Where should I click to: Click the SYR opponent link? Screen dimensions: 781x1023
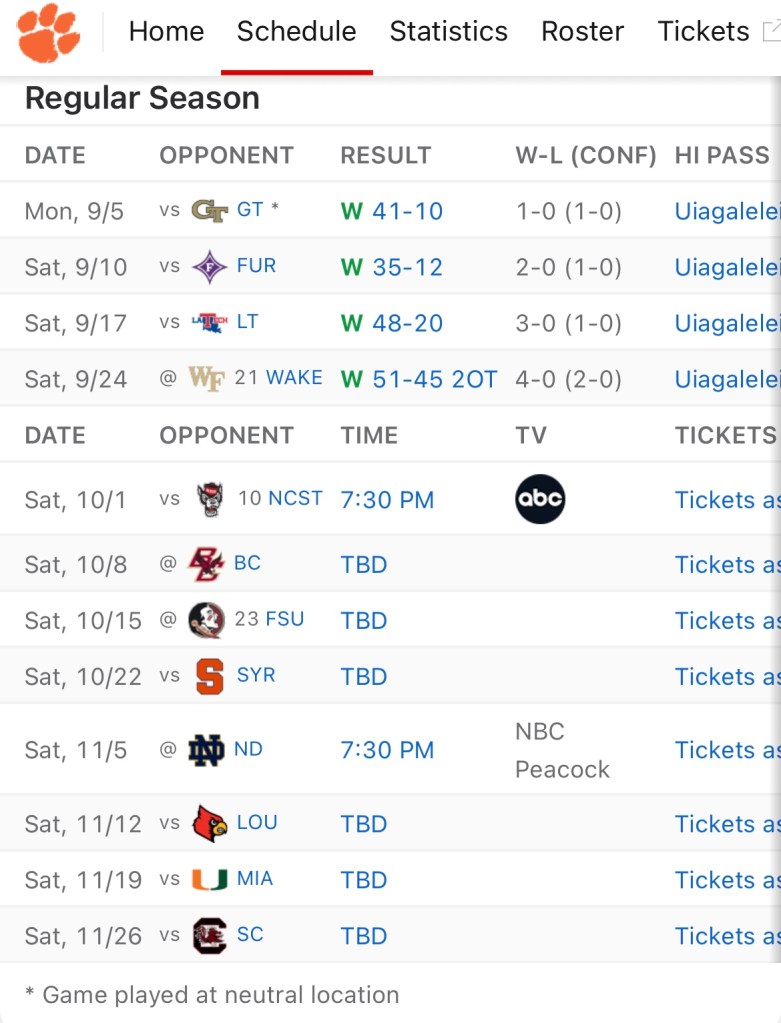[x=255, y=676]
